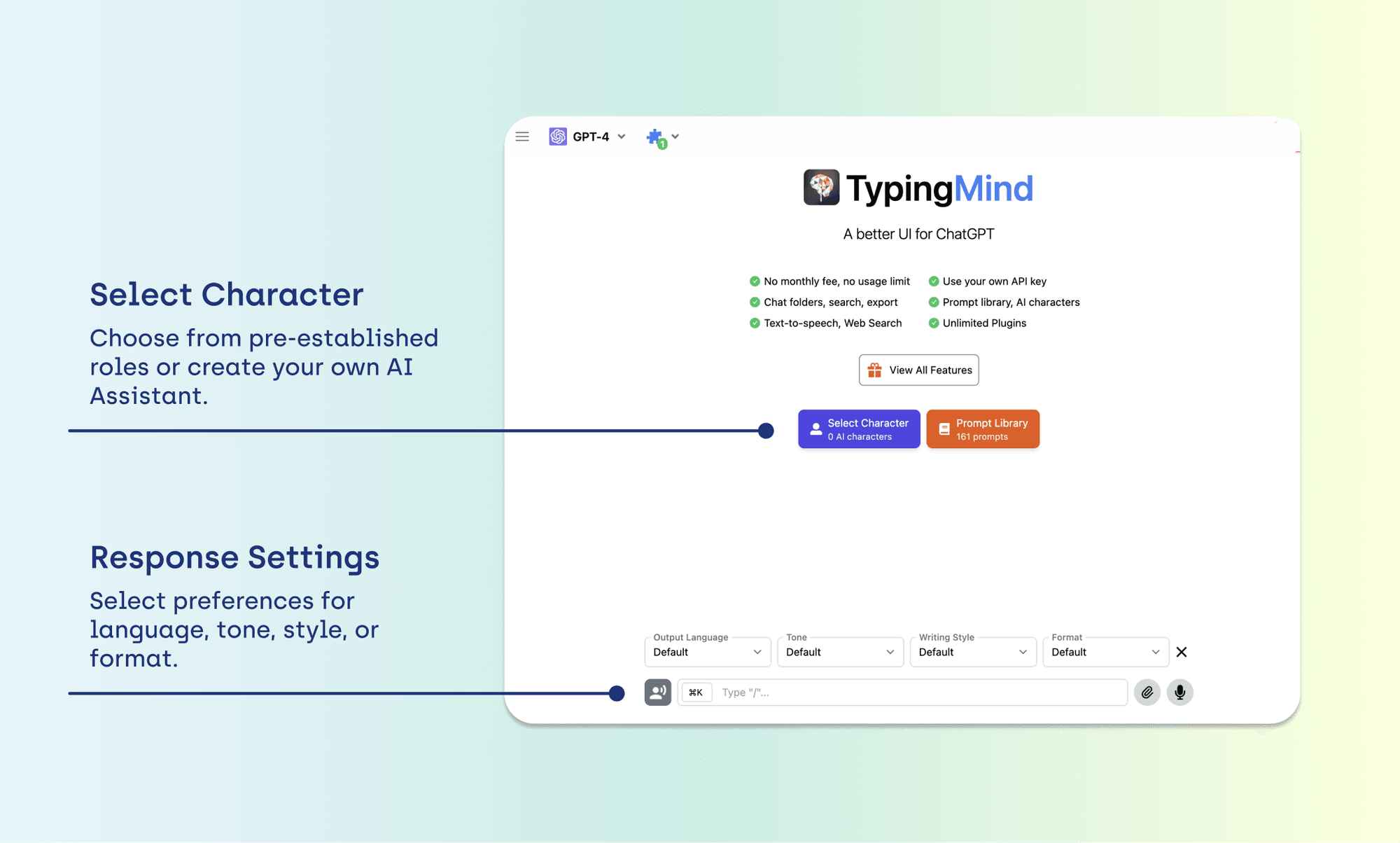Image resolution: width=1400 pixels, height=843 pixels.
Task: Click the Select Character button
Action: click(859, 428)
